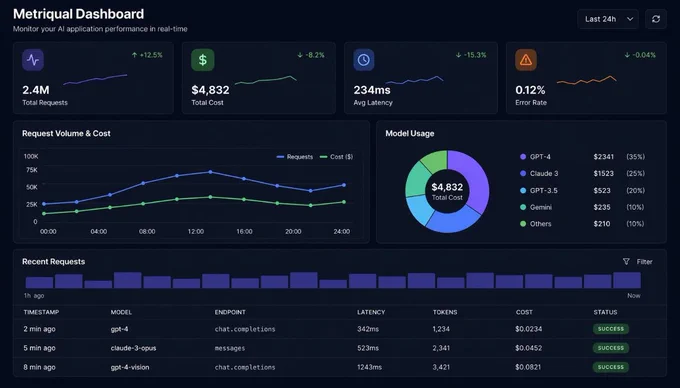Click the TOKENS column header
This screenshot has height=388, width=680.
pyautogui.click(x=445, y=312)
